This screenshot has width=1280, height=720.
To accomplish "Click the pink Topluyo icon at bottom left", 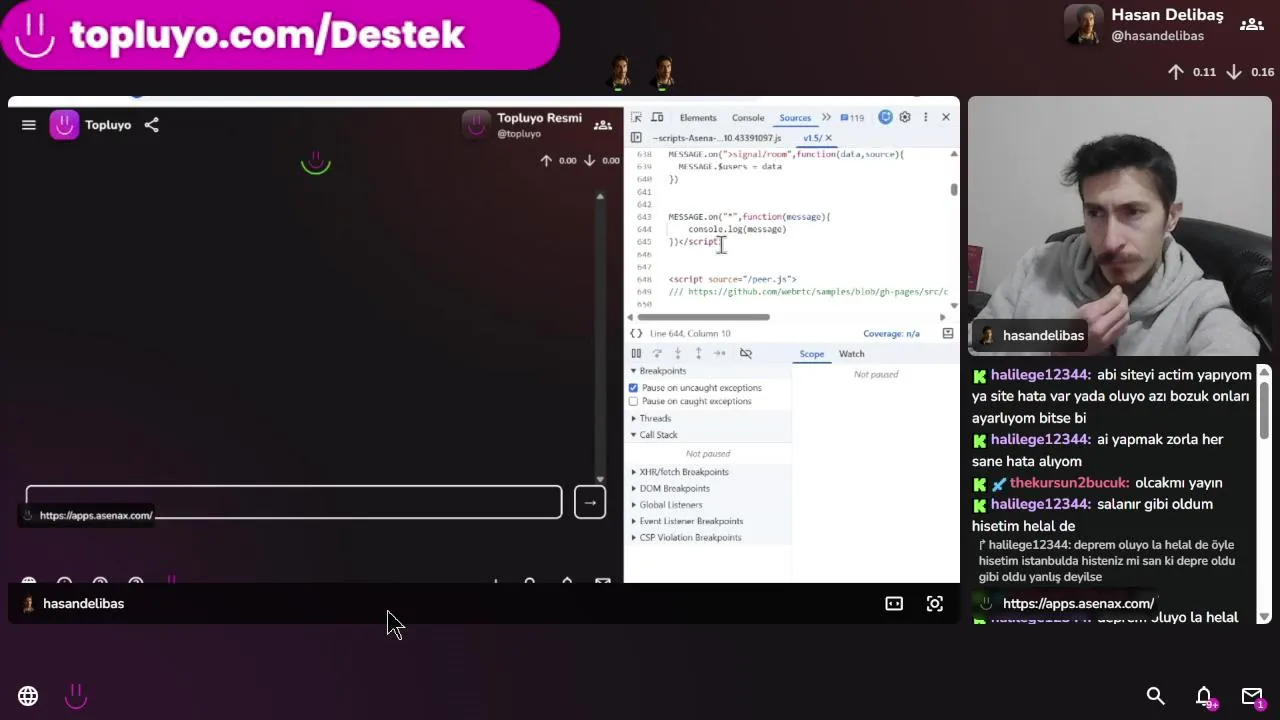I will coord(76,696).
